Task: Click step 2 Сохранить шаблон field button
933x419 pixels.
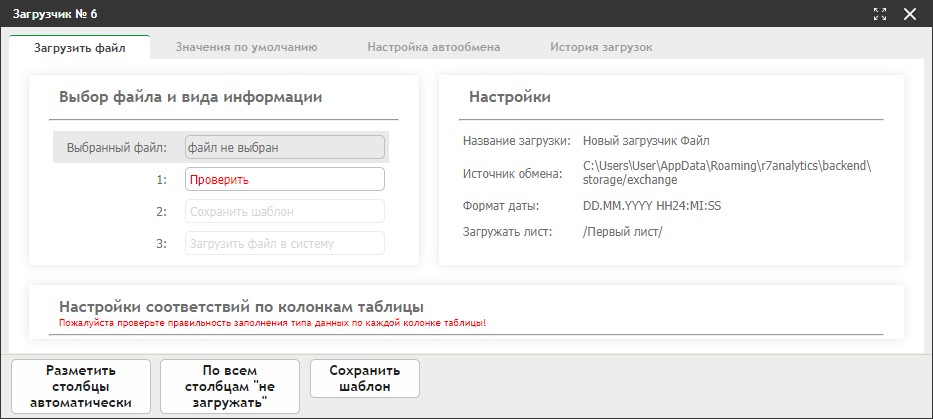Action: point(285,211)
